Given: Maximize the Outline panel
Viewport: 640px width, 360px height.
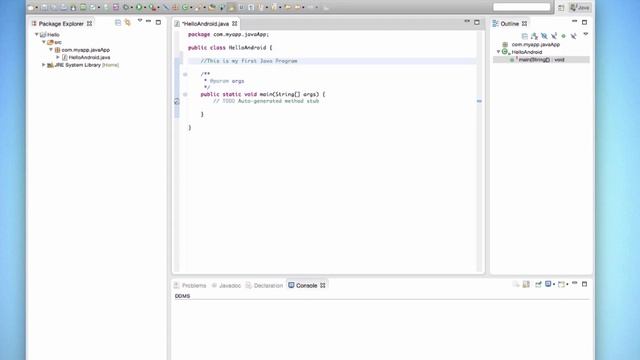Looking at the screenshot, I should coord(584,22).
